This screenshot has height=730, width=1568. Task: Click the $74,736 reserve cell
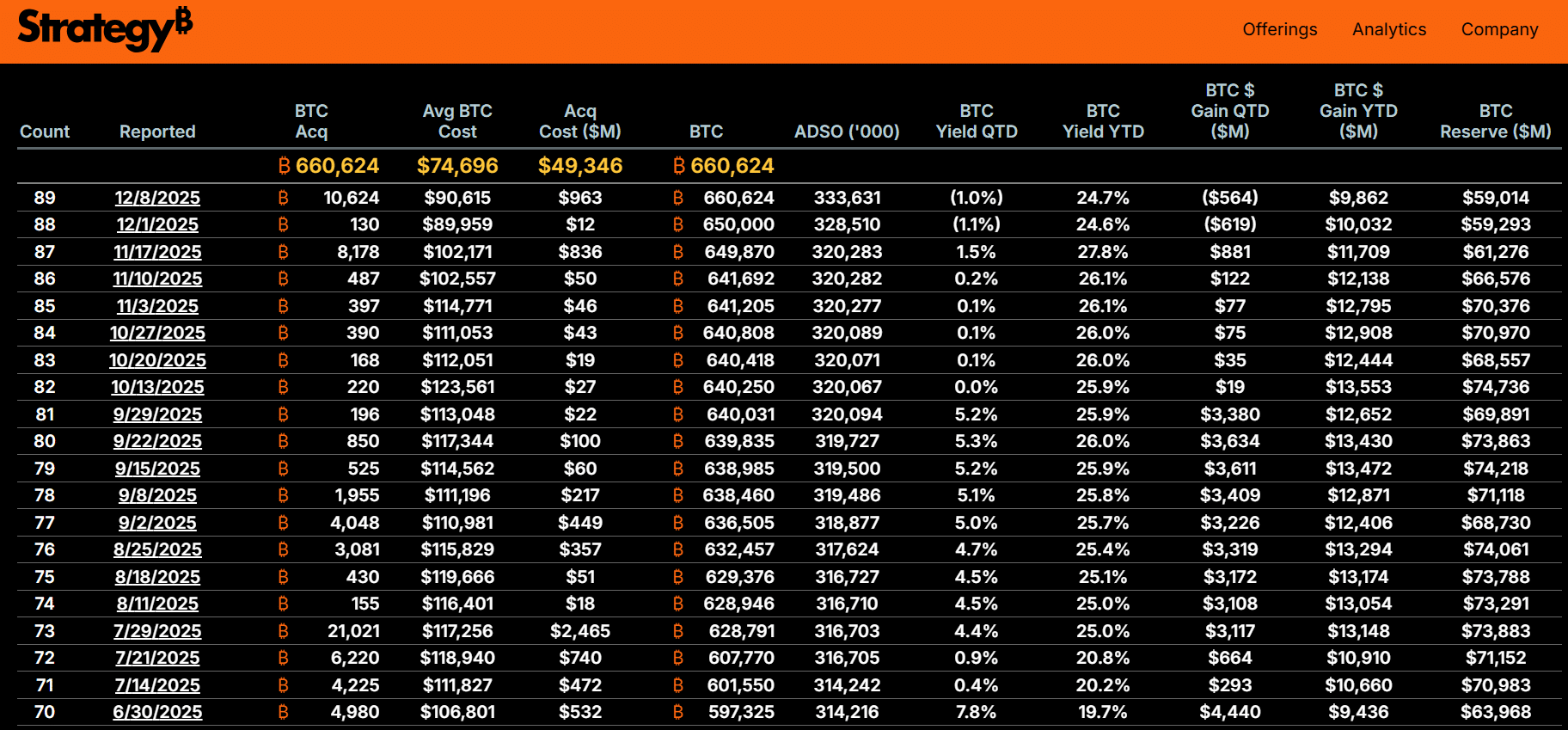point(1496,387)
